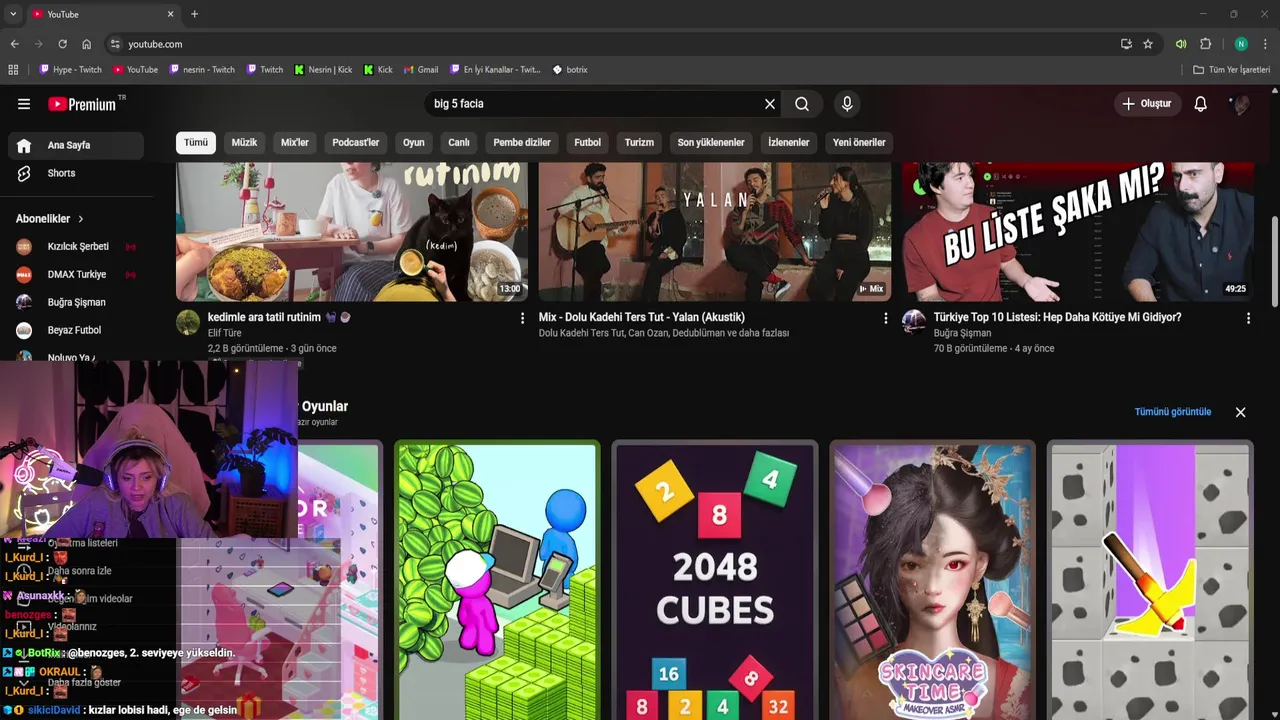Screen dimensions: 1280x720
Task: Open the Skincare Time game card
Action: (x=932, y=582)
